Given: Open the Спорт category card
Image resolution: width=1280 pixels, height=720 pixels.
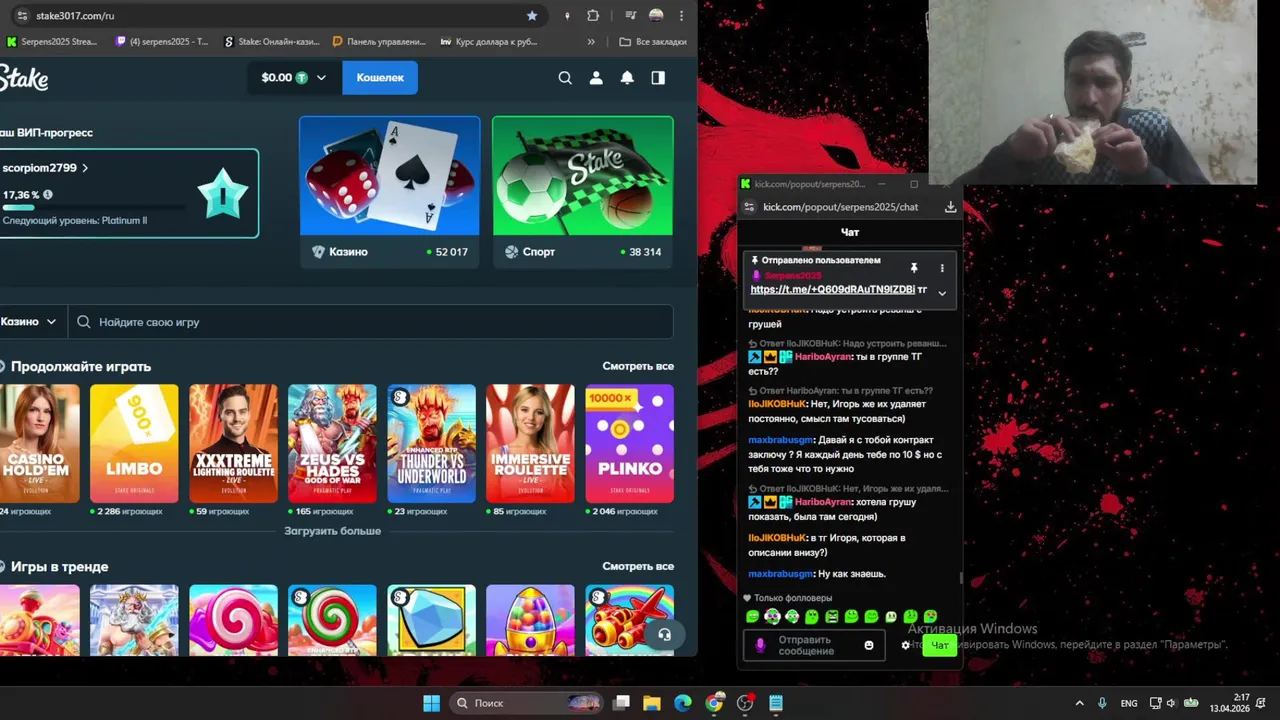Looking at the screenshot, I should (x=582, y=192).
